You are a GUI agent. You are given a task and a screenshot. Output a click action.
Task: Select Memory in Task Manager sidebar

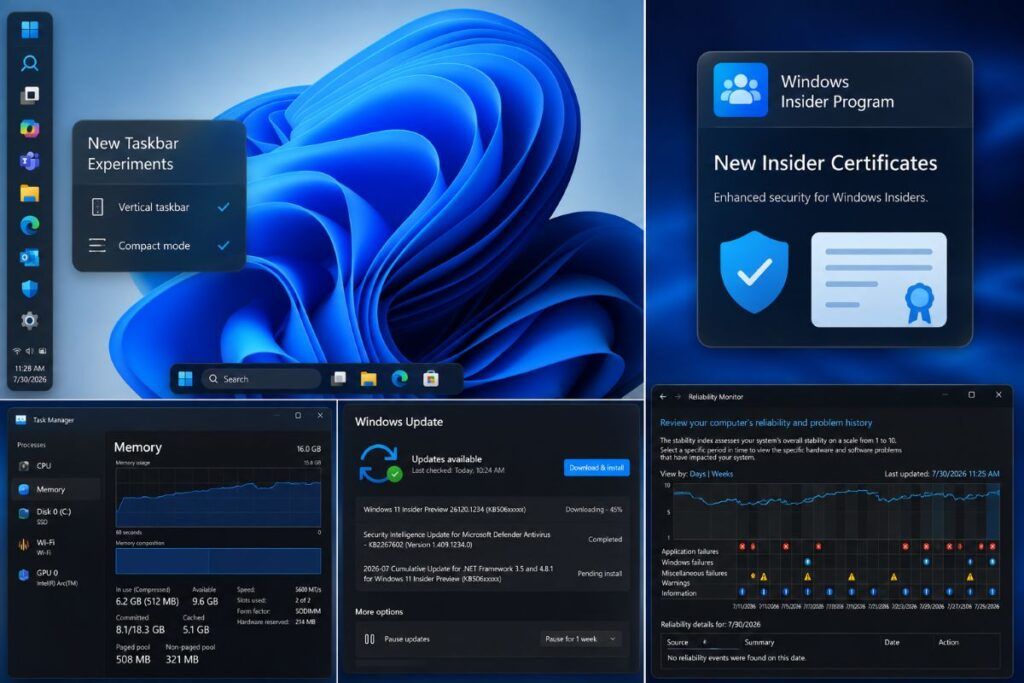pyautogui.click(x=56, y=489)
